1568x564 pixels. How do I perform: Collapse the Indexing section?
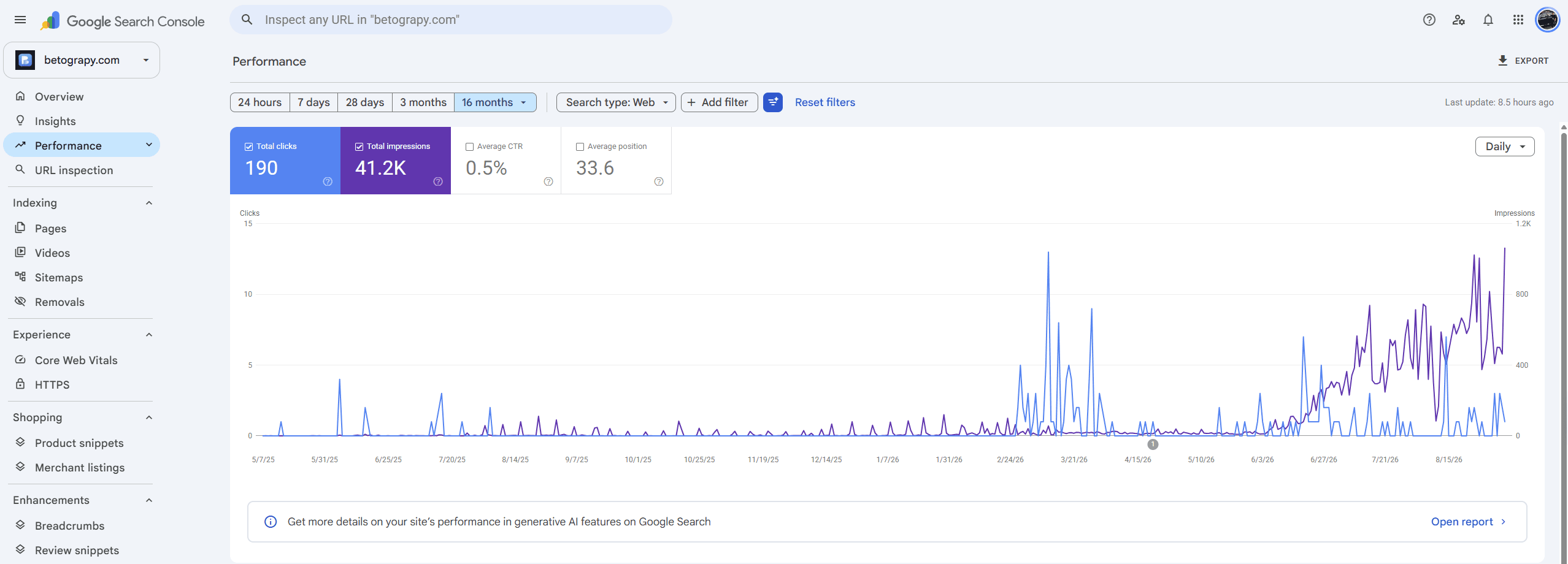[x=149, y=203]
